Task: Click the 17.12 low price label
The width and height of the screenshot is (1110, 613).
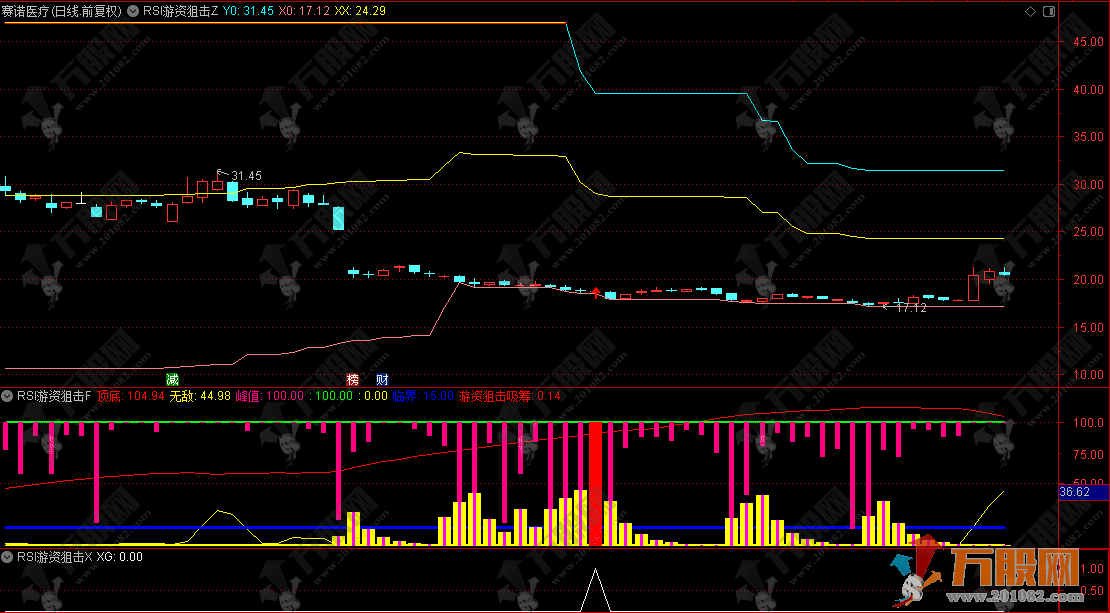Action: coord(910,308)
